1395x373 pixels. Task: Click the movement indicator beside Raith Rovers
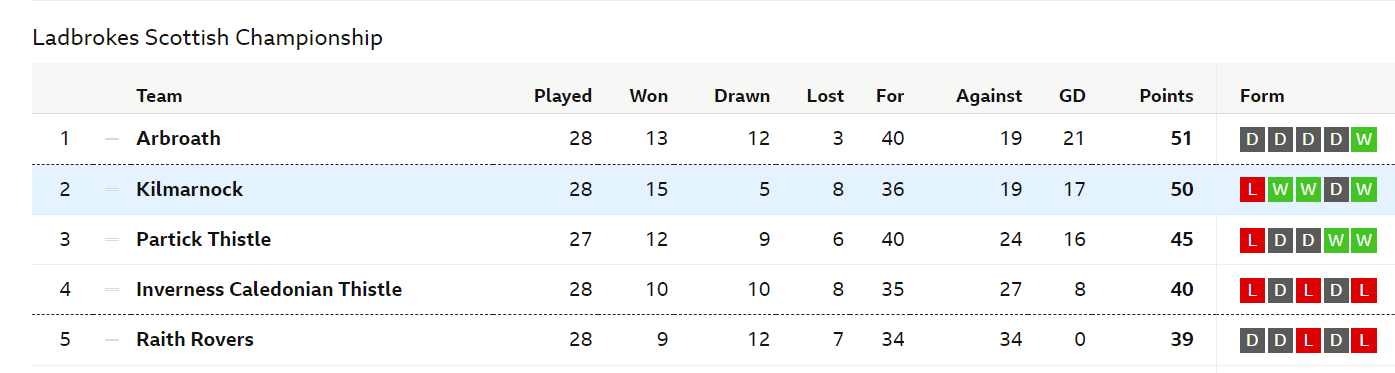tap(112, 340)
